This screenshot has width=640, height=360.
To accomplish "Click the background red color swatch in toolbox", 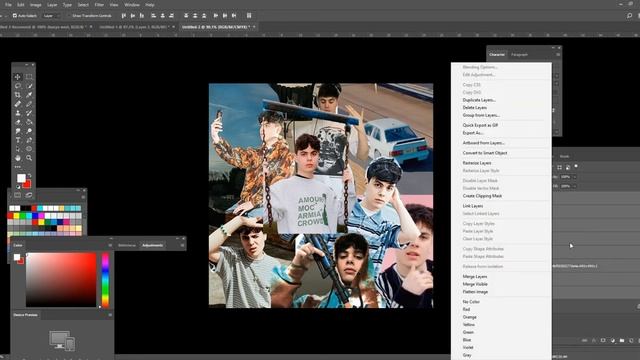I will click(x=28, y=184).
